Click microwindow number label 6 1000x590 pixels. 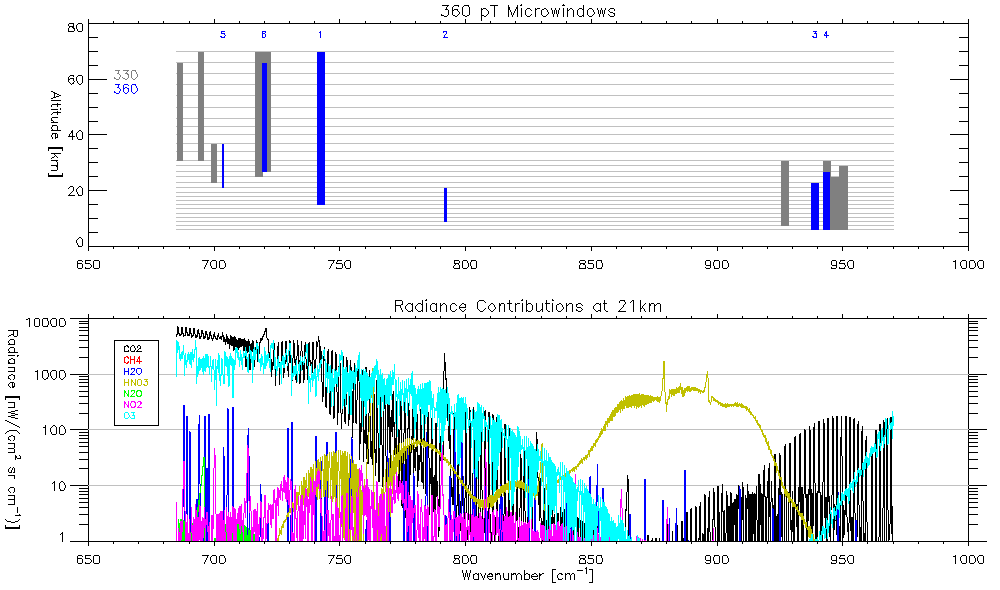tap(264, 36)
